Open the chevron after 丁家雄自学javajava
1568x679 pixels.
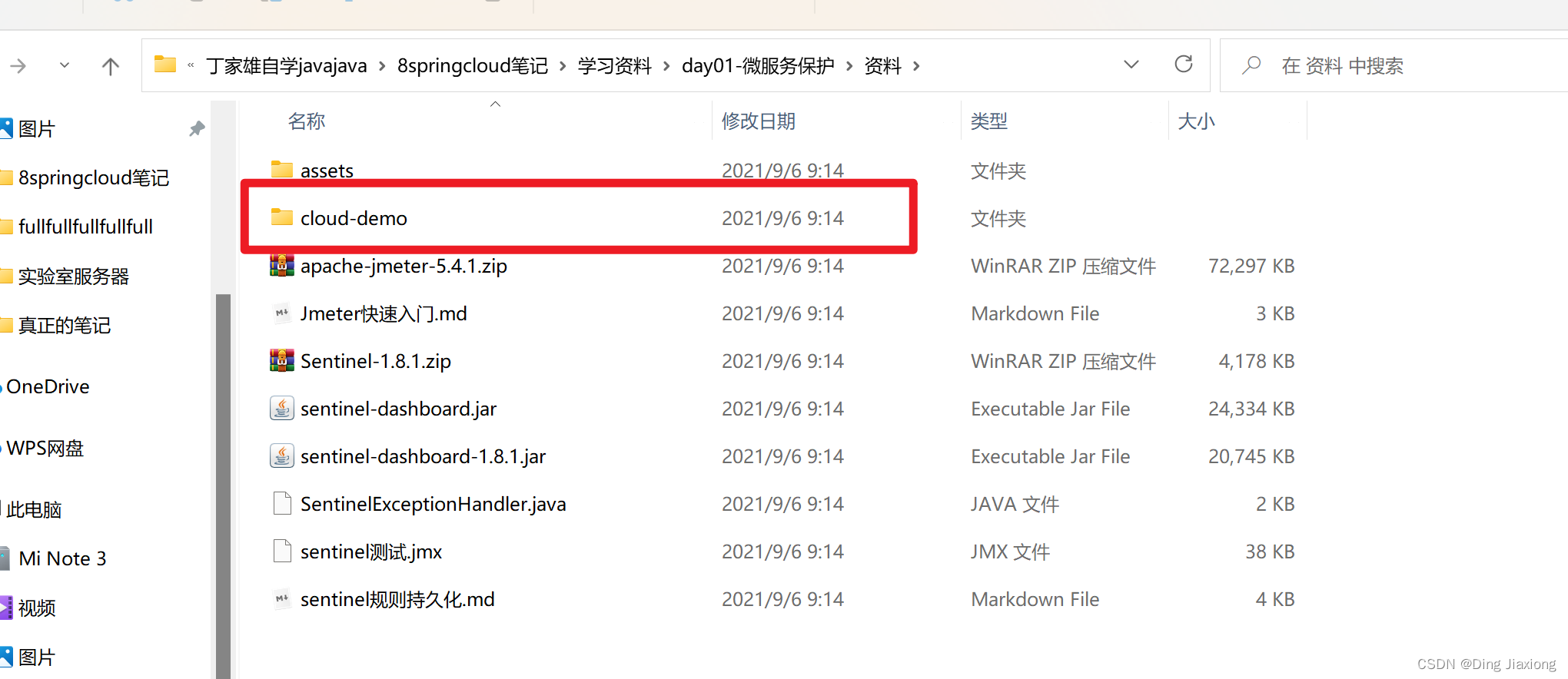[x=382, y=66]
